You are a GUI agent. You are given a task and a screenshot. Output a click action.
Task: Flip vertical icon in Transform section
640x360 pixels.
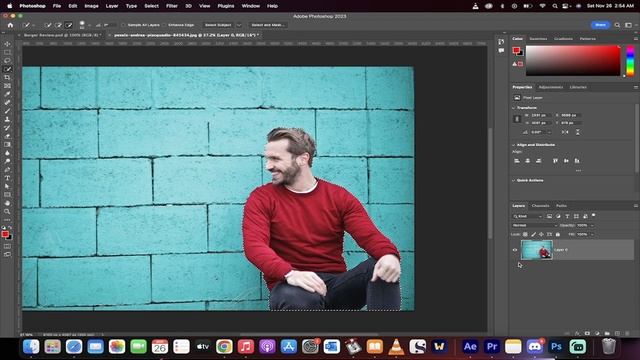click(x=578, y=132)
